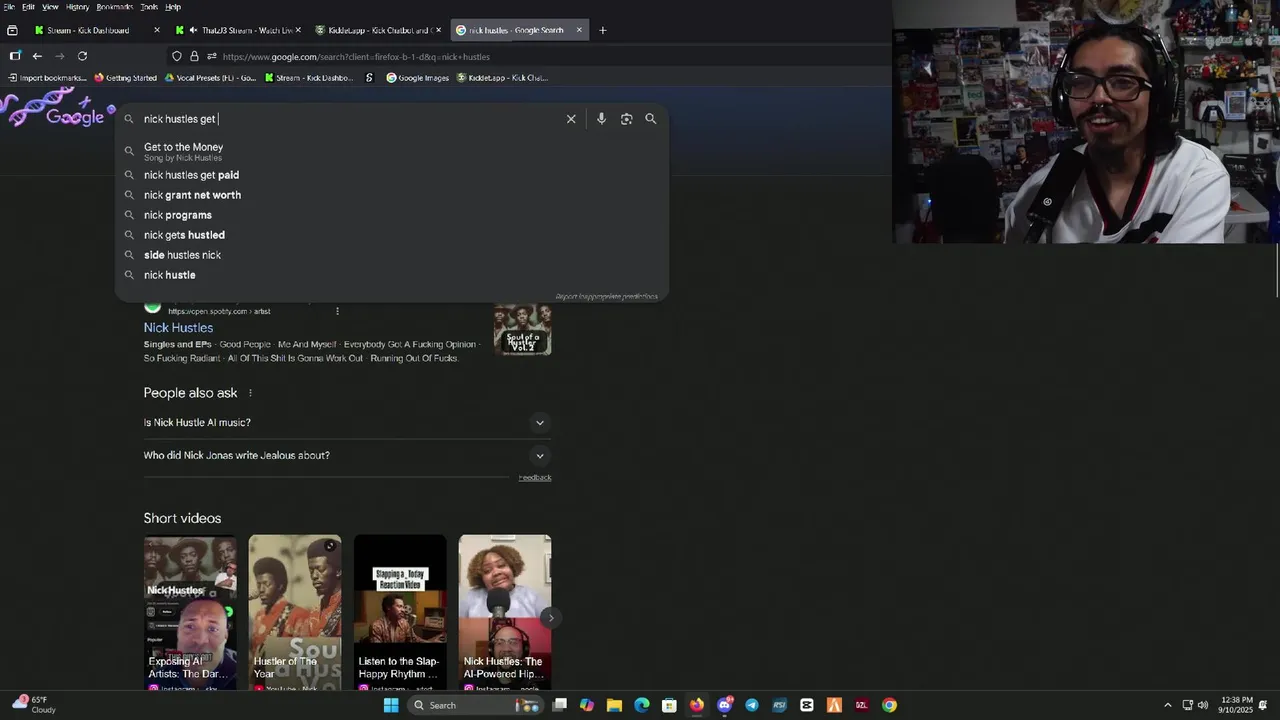Viewport: 1280px width, 720px height.
Task: Clear the Google search box text
Action: tap(571, 119)
